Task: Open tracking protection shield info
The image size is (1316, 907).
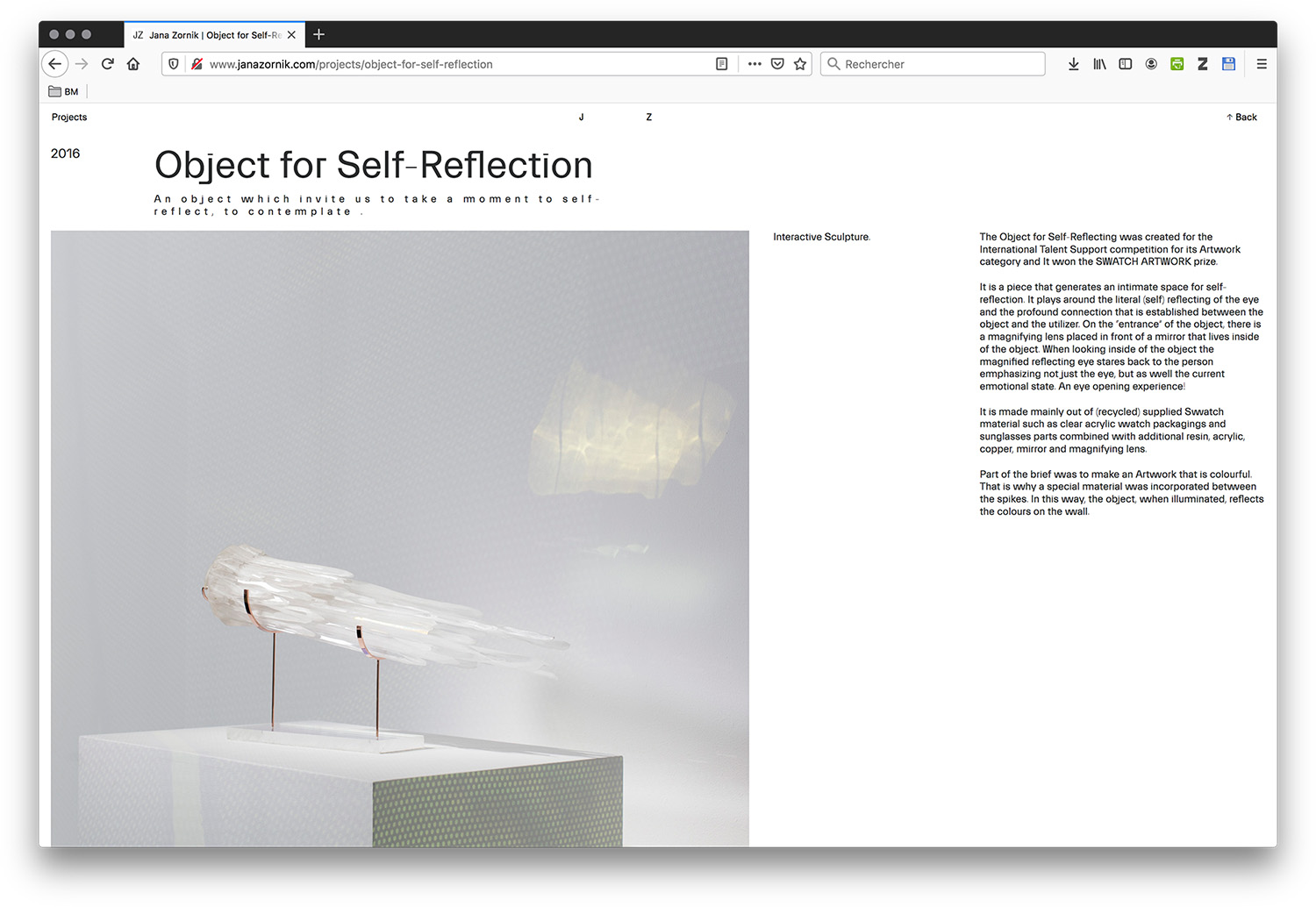Action: pyautogui.click(x=174, y=64)
